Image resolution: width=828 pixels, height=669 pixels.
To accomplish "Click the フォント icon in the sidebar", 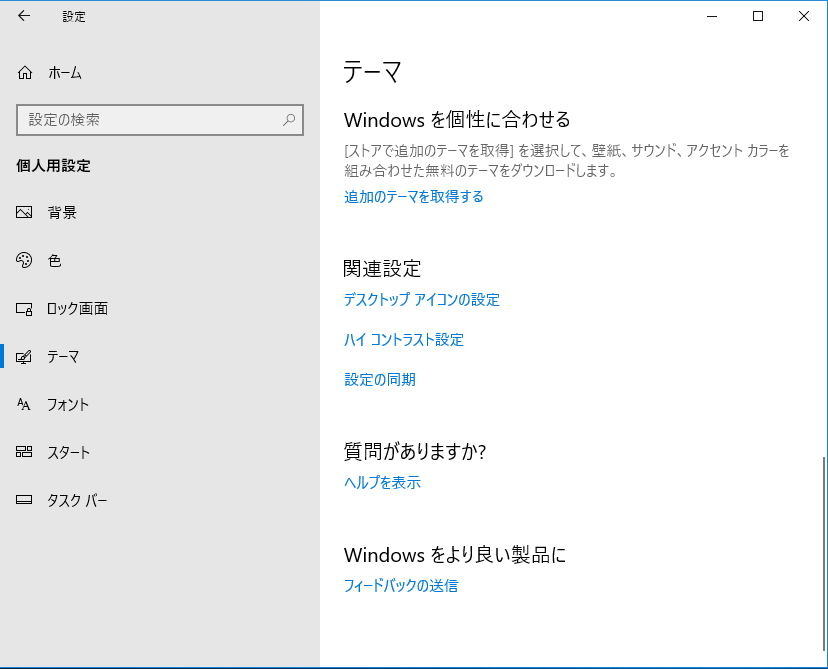I will coord(25,404).
